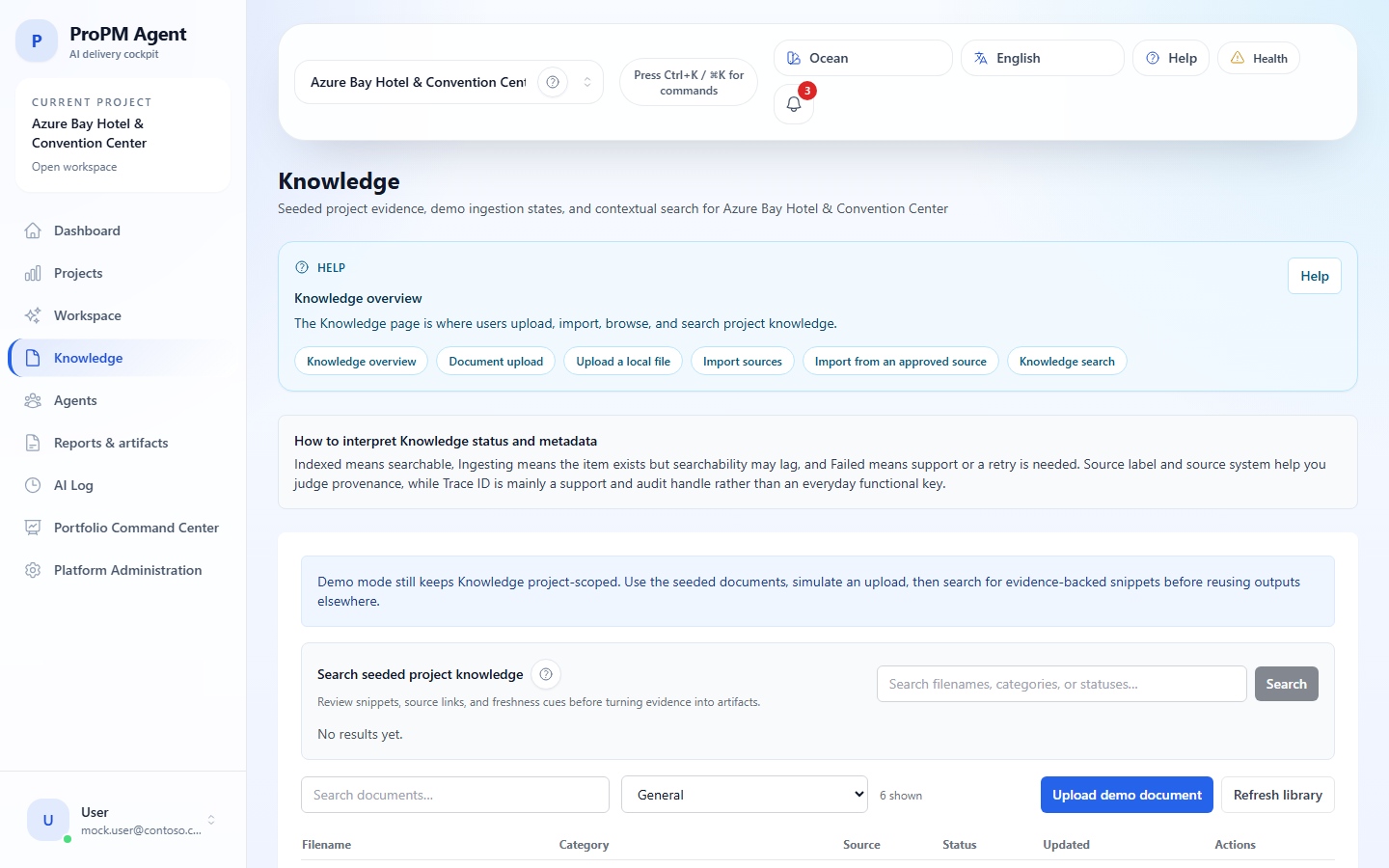This screenshot has height=868, width=1389.
Task: Click the help question-mark beside project selector
Action: point(553,82)
